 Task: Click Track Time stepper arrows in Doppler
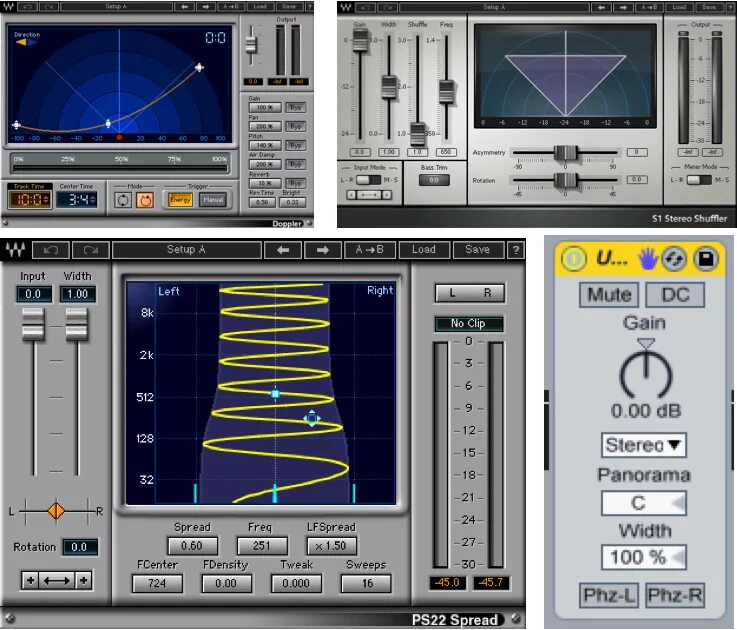coord(46,200)
